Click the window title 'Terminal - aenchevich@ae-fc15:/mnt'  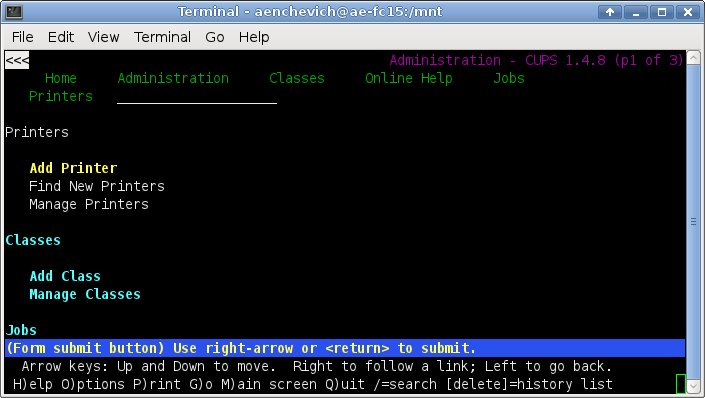(x=310, y=12)
